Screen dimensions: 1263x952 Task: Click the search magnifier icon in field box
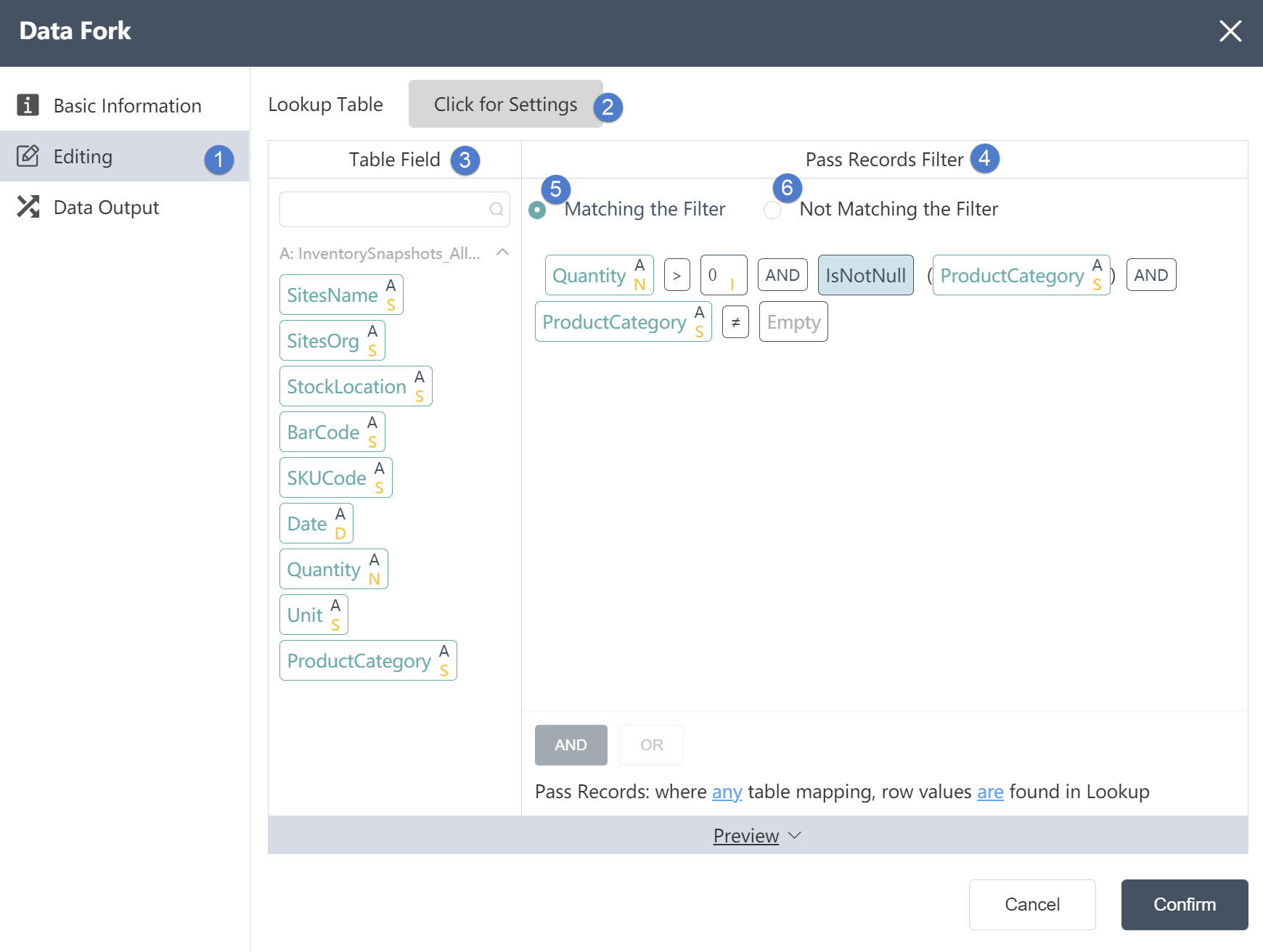coord(496,209)
